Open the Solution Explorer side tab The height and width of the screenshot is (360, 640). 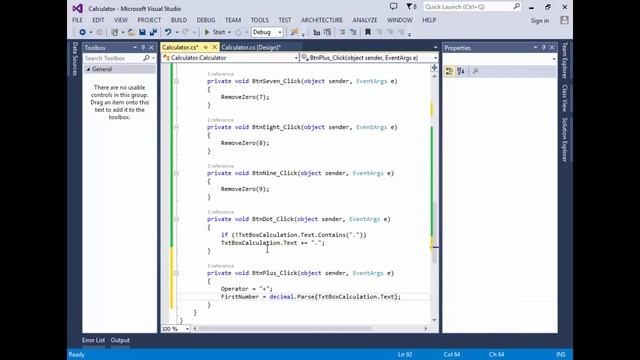564,140
